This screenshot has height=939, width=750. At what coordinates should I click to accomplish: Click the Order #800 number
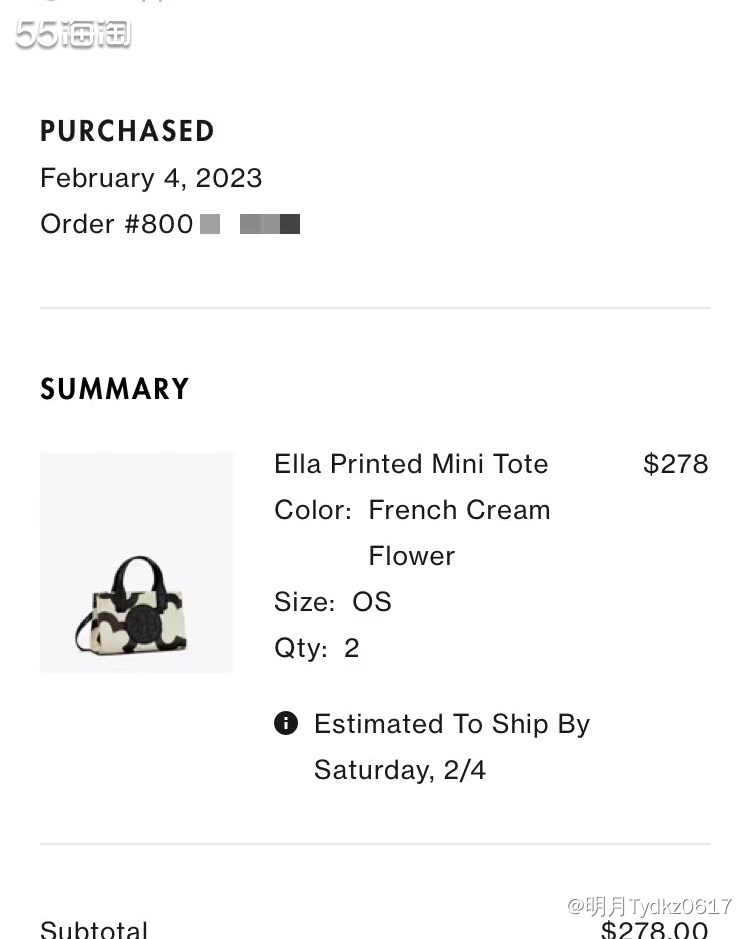pyautogui.click(x=117, y=224)
